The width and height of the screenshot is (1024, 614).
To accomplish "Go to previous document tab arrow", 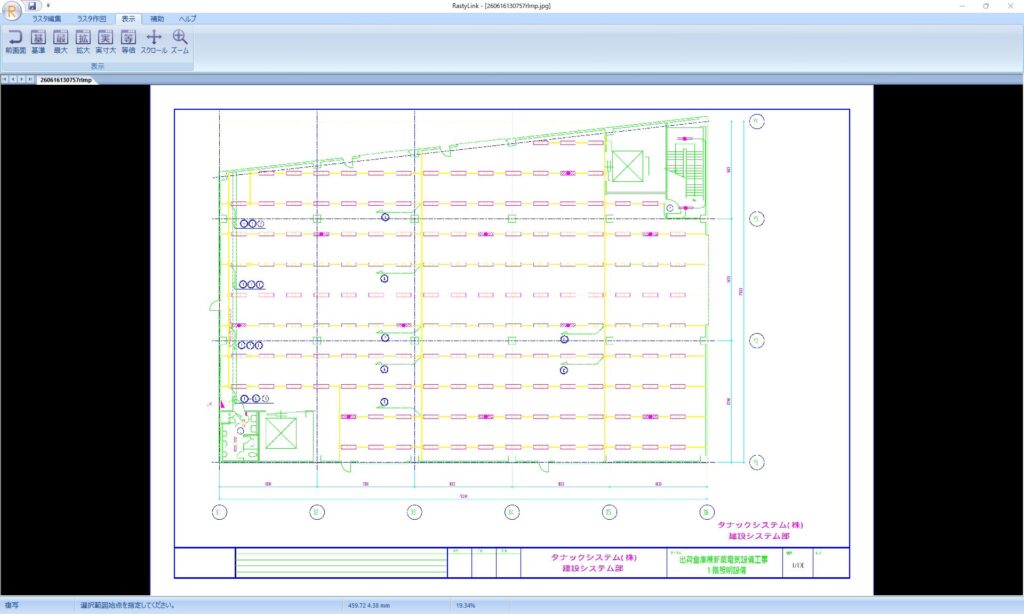I will point(13,80).
